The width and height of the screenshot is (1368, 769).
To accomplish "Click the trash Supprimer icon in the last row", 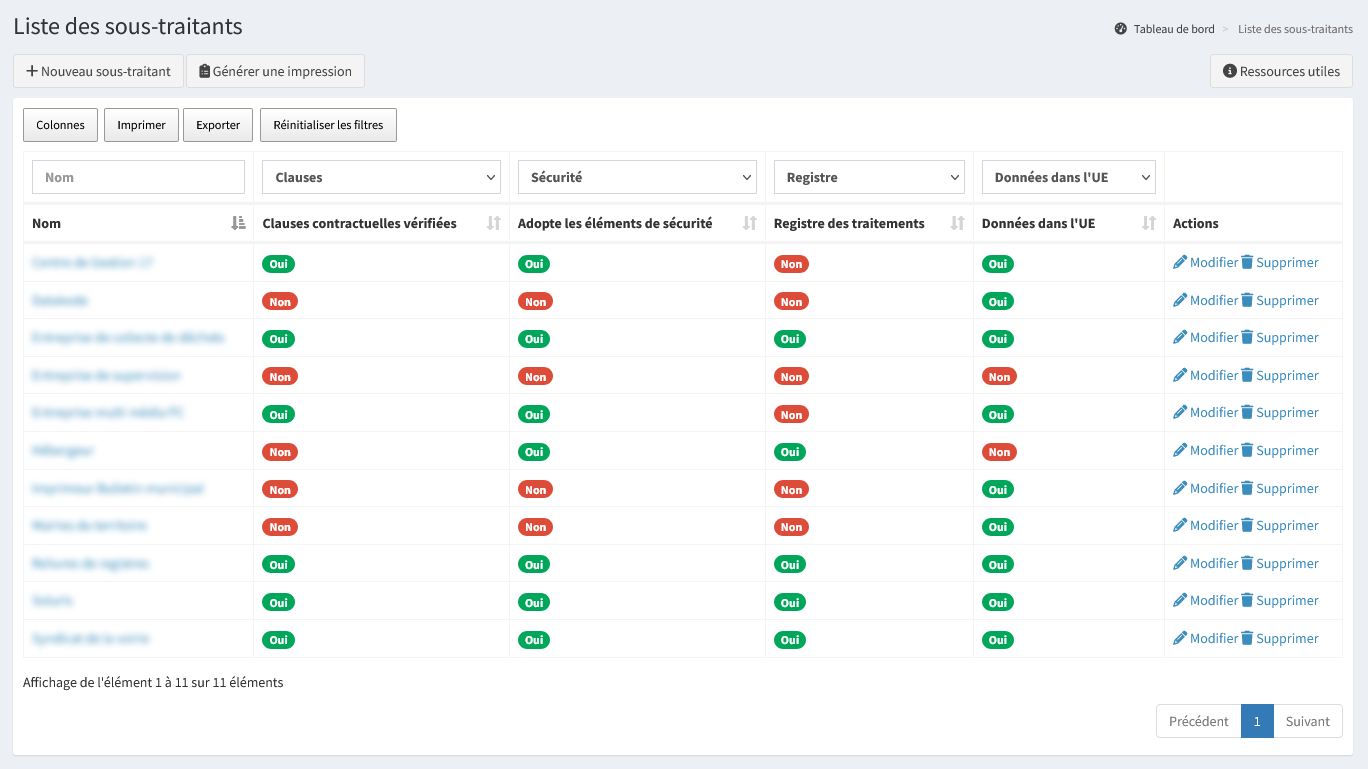I will (x=1247, y=638).
